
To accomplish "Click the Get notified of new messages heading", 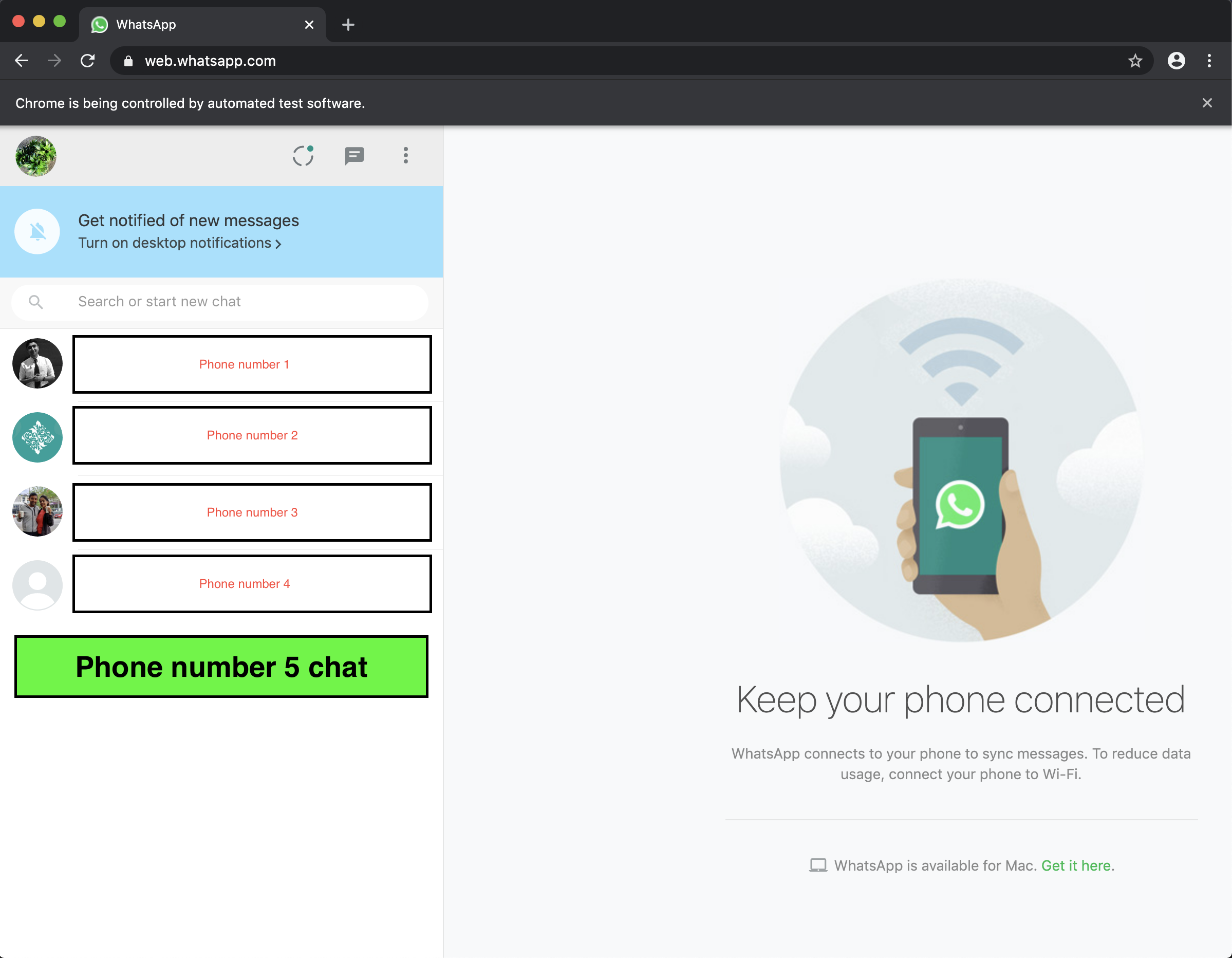I will [x=189, y=220].
